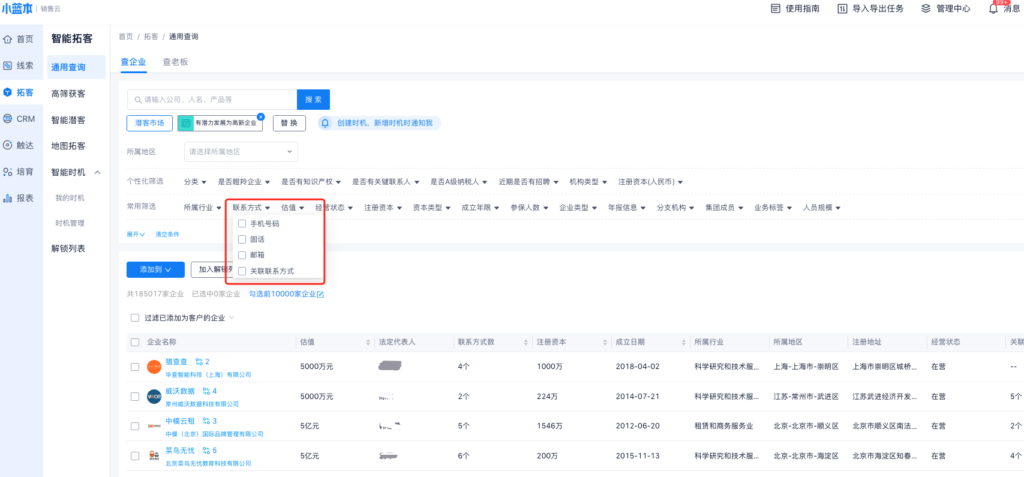Open the 请选择所属地区 region dropdown
The width and height of the screenshot is (1024, 477).
(x=240, y=152)
